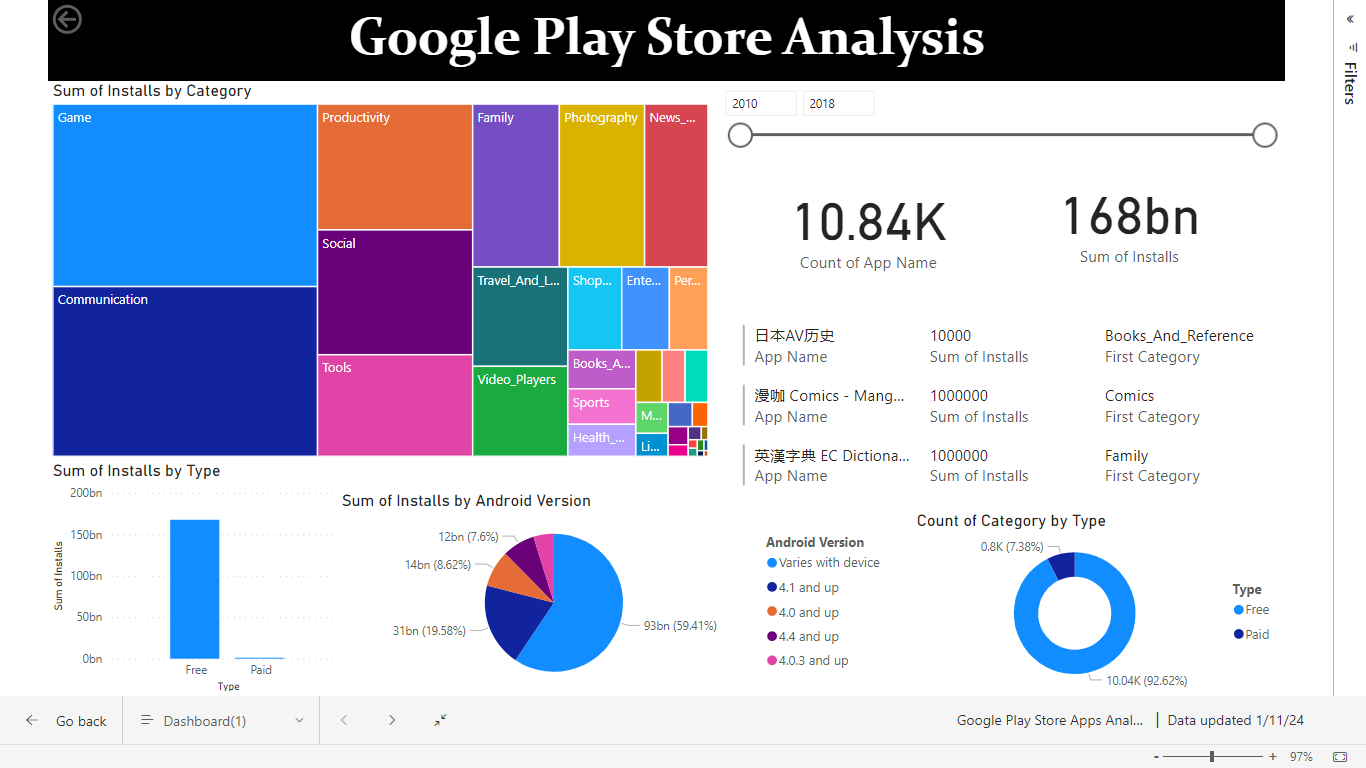
Task: Click the circled back arrow in header
Action: 67,19
